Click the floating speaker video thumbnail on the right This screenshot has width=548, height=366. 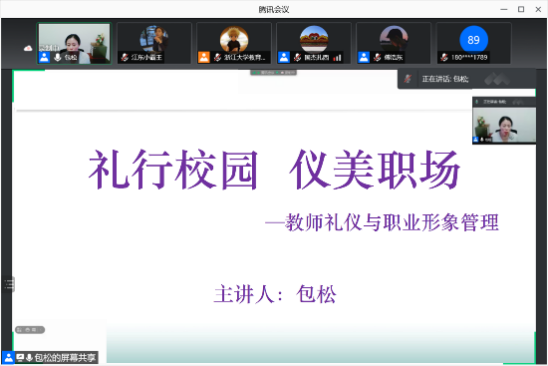tap(504, 120)
